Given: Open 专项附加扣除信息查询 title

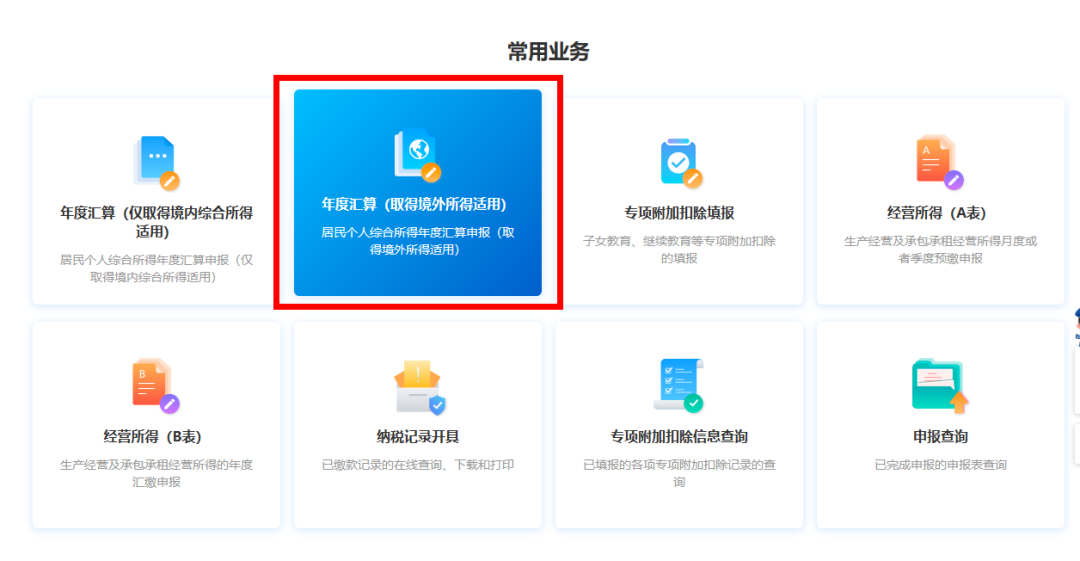Looking at the screenshot, I should tap(679, 436).
